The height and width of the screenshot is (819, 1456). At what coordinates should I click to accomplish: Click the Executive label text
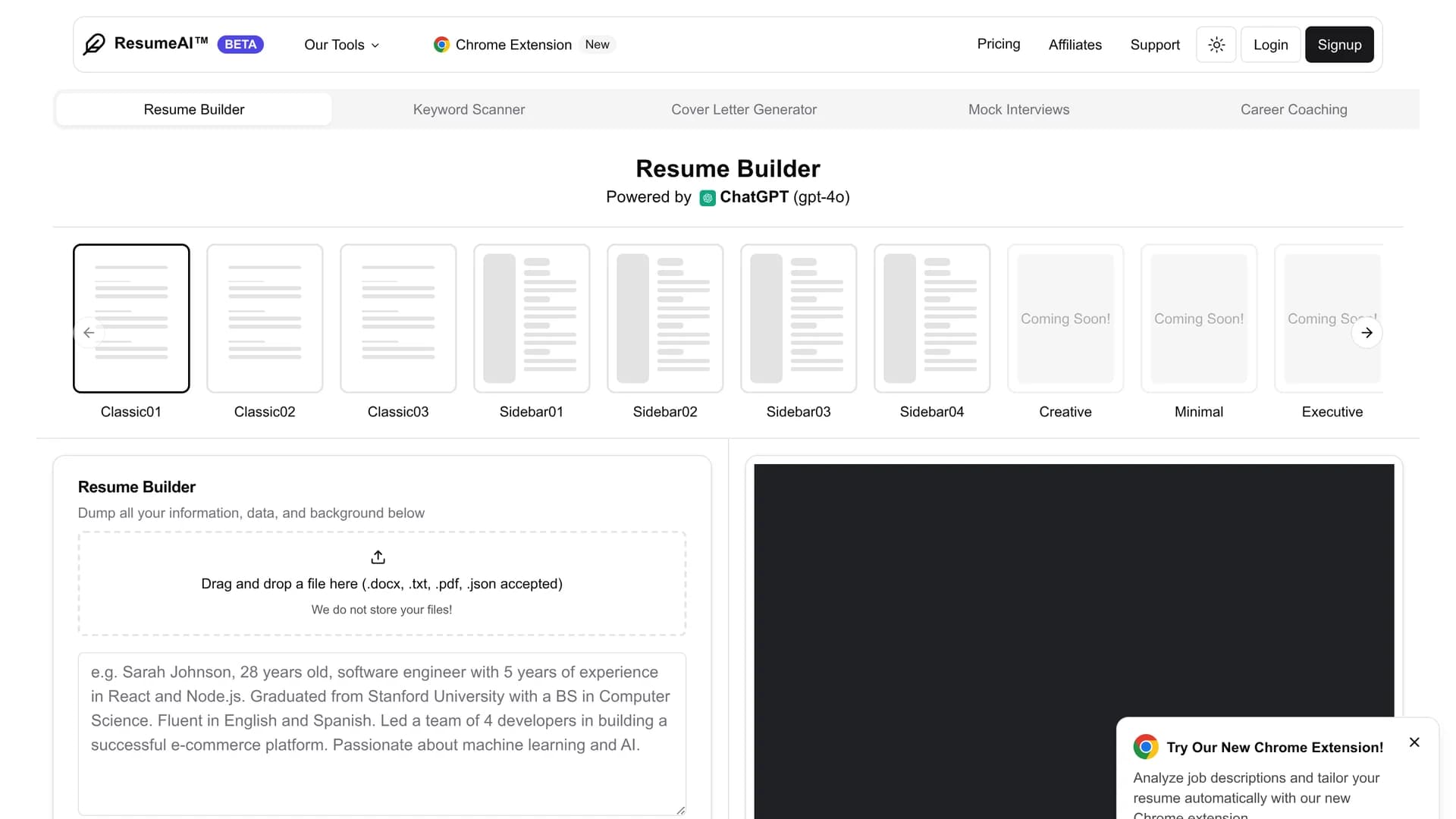coord(1332,412)
